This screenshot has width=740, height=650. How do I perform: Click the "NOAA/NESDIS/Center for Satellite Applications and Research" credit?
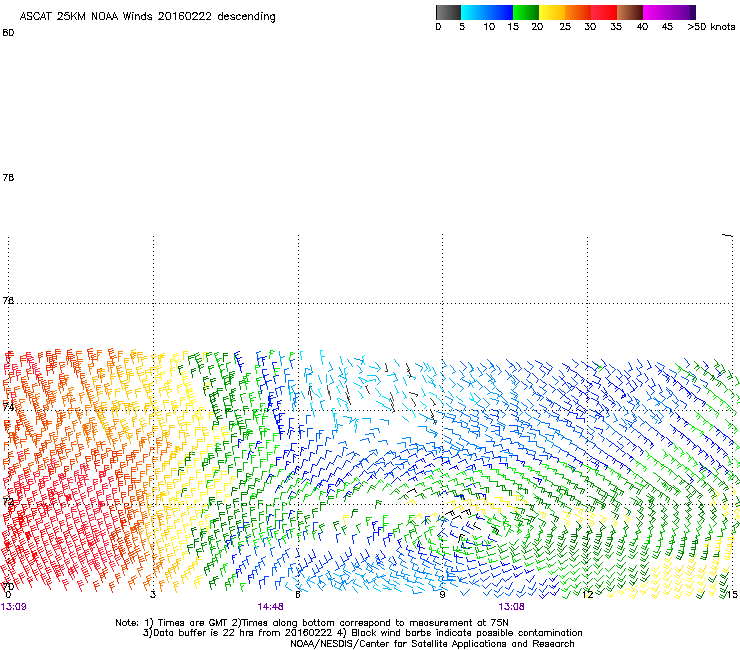[x=432, y=644]
